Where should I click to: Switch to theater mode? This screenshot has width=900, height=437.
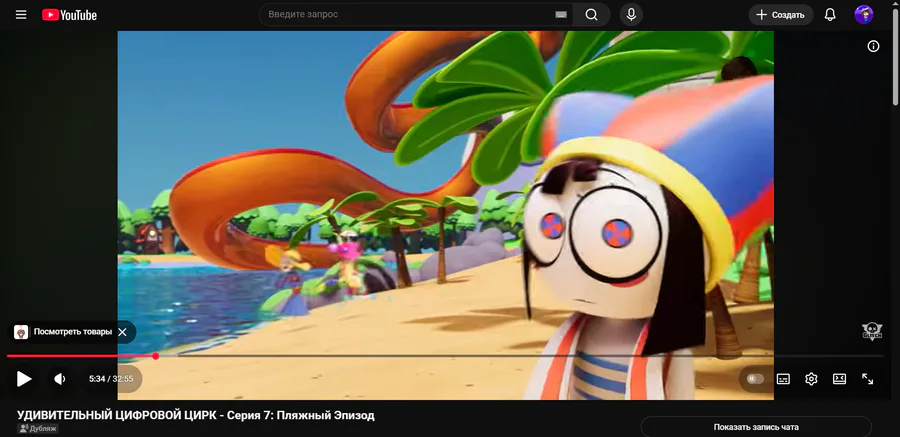coord(839,379)
